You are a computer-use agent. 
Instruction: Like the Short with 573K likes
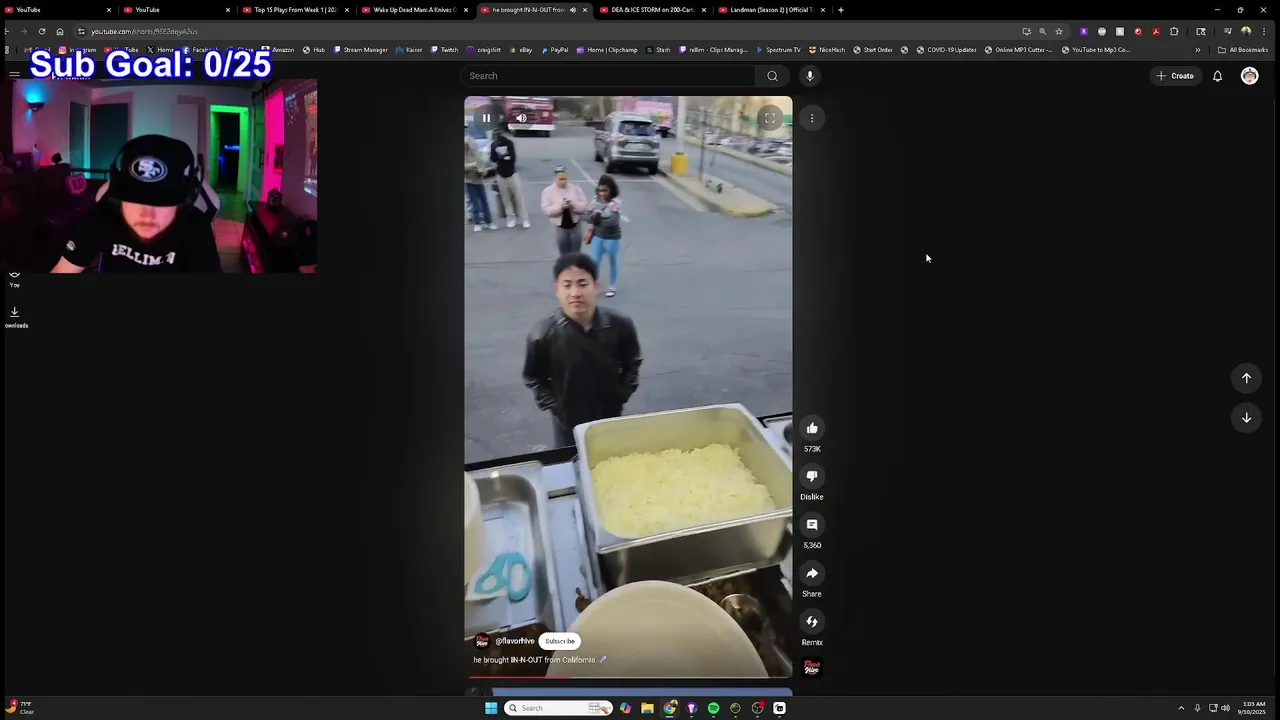[x=812, y=428]
